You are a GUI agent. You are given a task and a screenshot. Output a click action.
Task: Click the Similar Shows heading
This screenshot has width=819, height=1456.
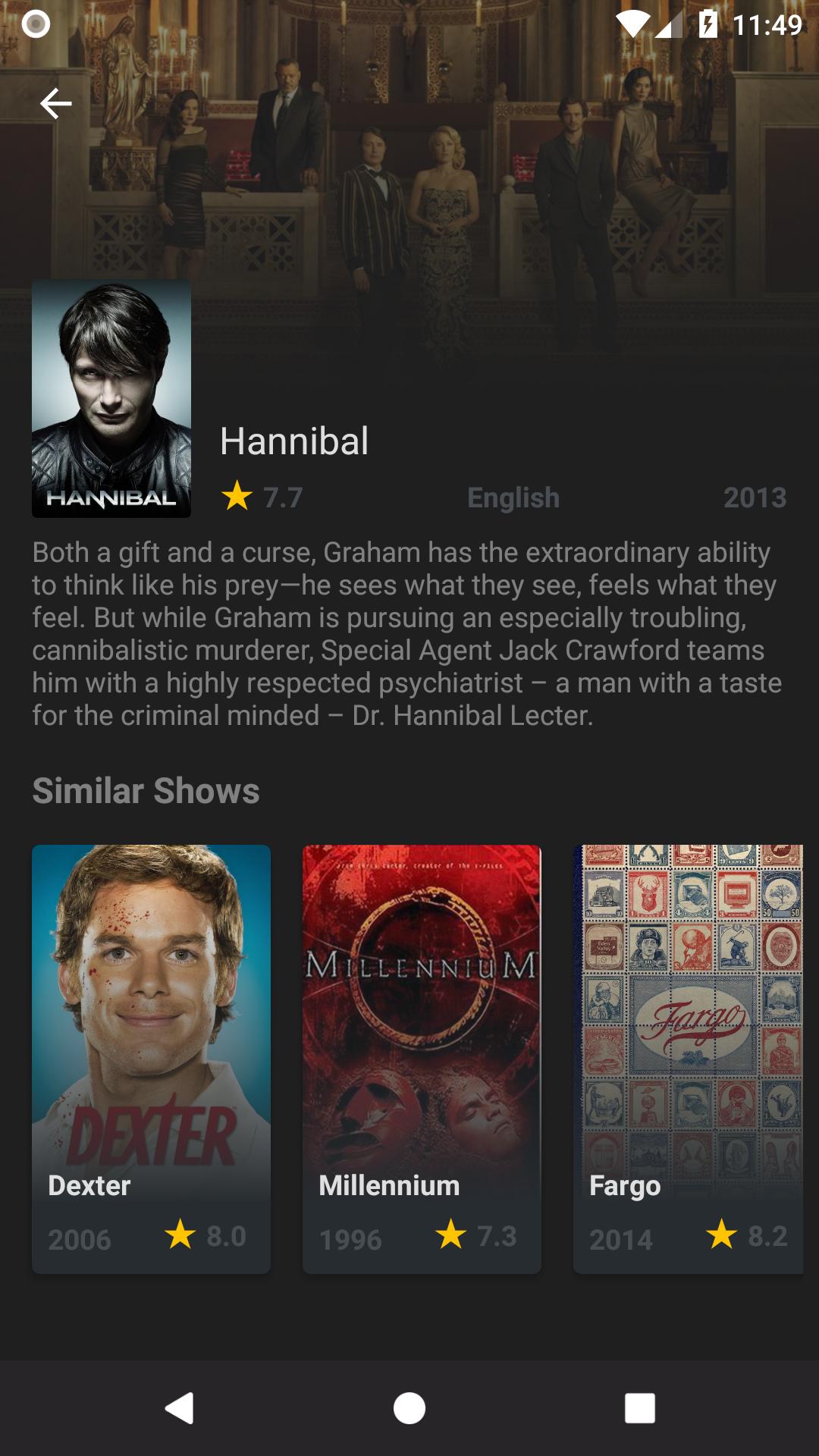(146, 791)
